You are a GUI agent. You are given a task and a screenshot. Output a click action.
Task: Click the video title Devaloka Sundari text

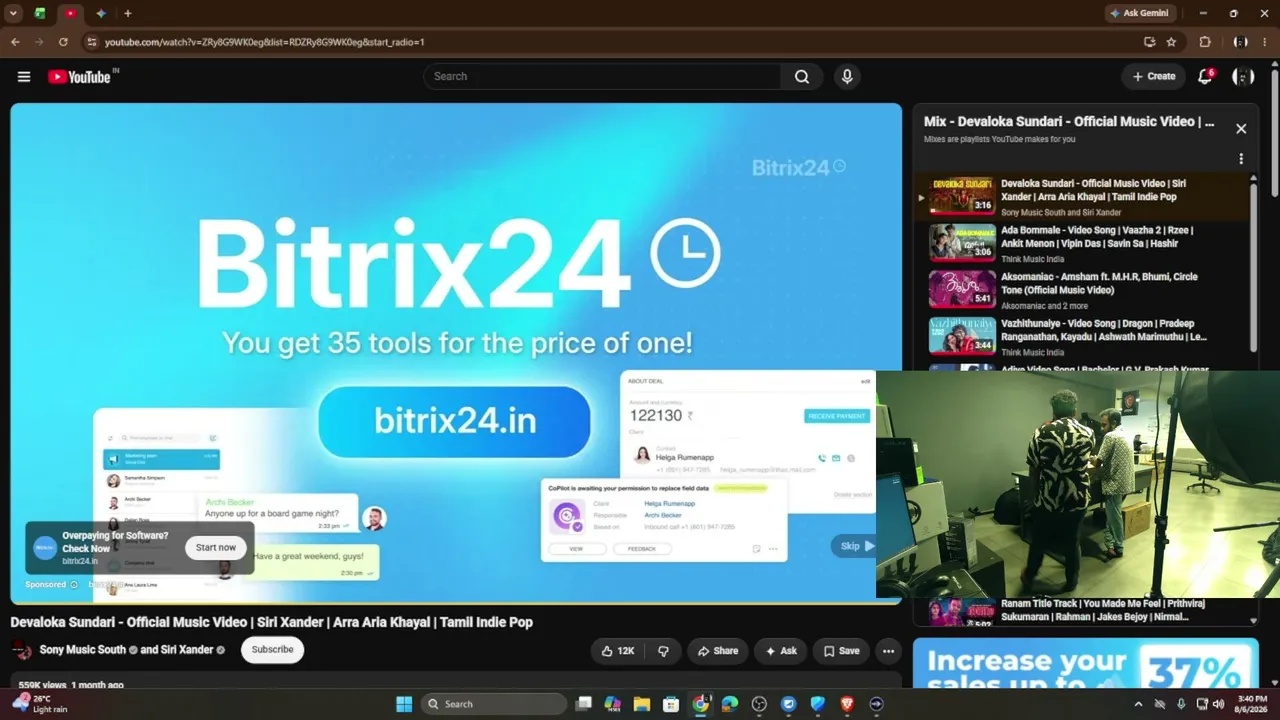click(x=271, y=622)
